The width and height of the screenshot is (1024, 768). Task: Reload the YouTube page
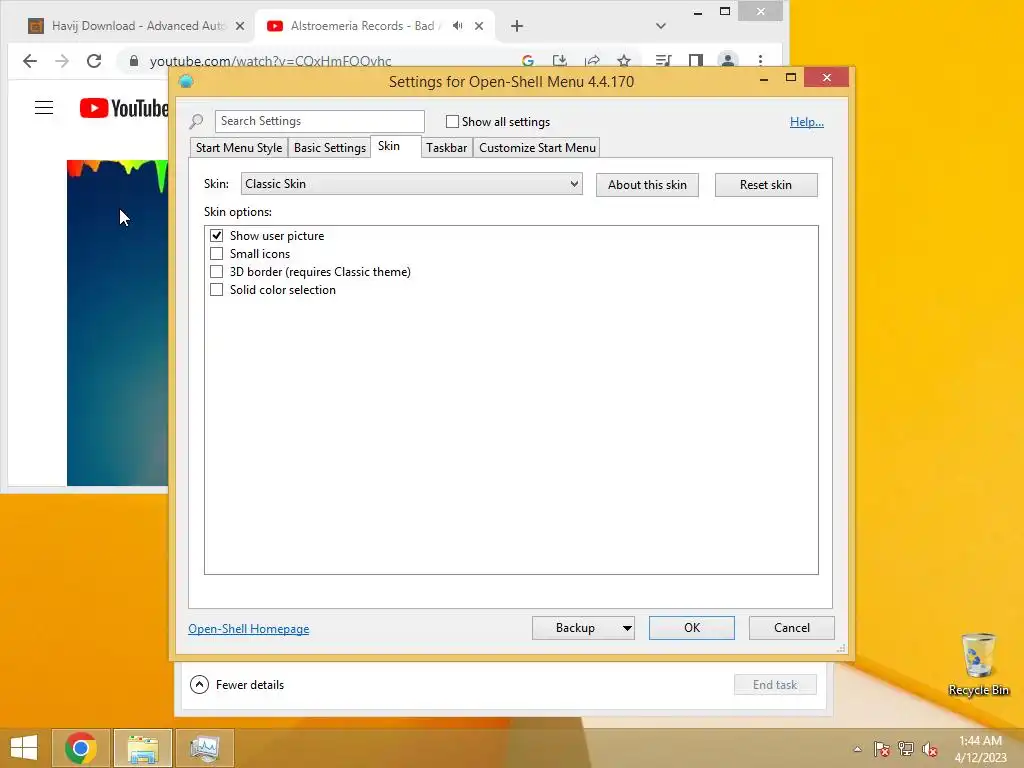[x=94, y=61]
